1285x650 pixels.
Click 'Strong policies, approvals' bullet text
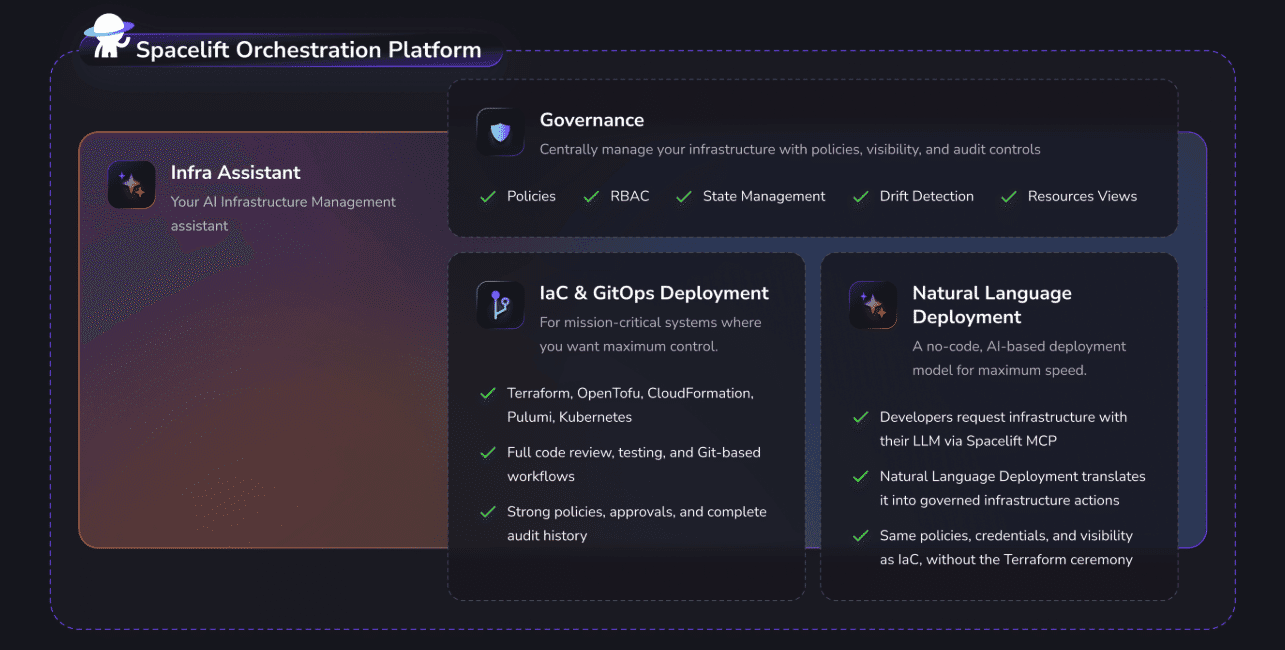point(637,523)
